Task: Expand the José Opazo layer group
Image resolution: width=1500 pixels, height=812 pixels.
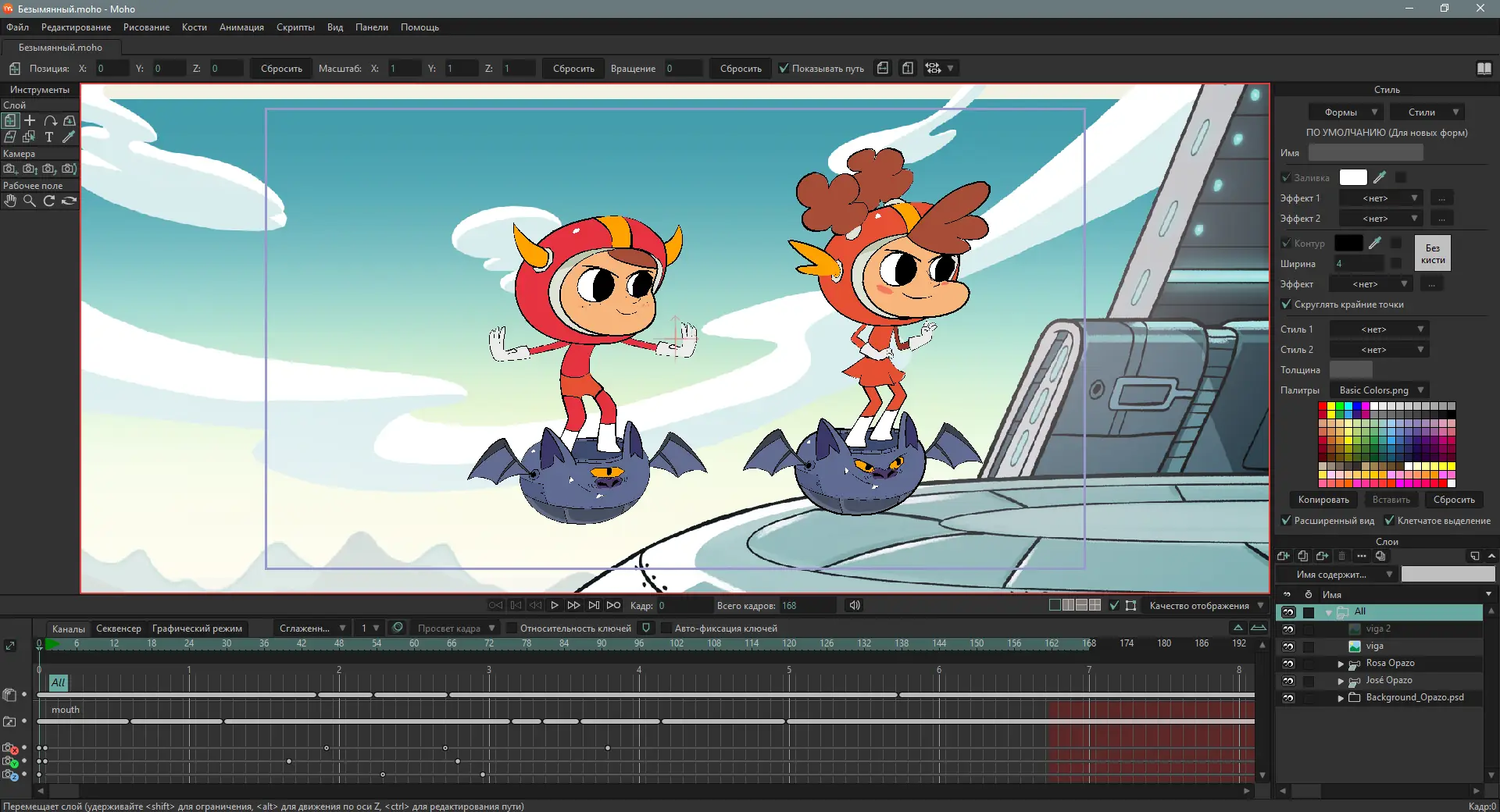Action: tap(1341, 681)
